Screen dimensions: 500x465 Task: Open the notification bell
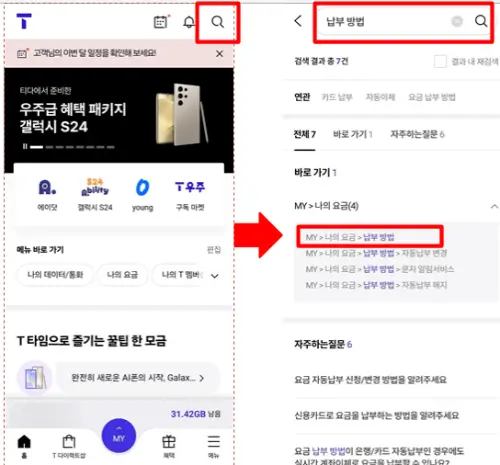189,22
